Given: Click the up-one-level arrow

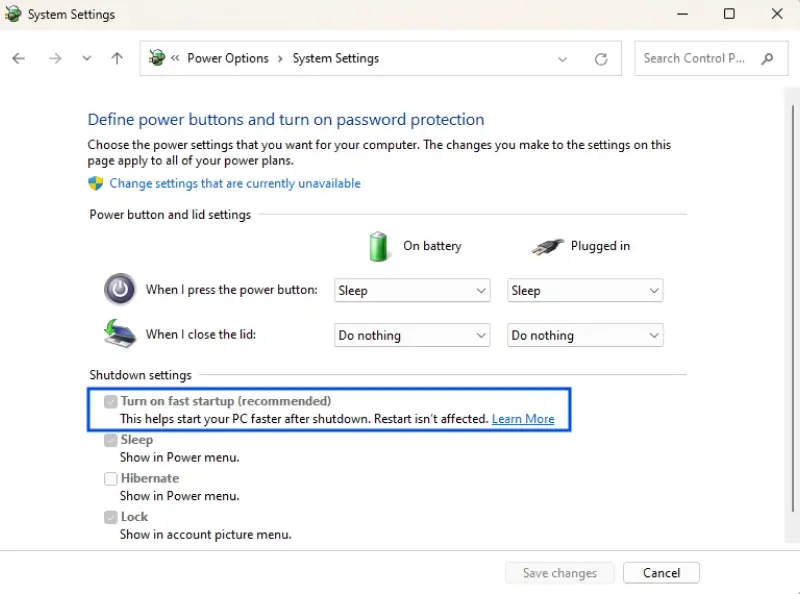Looking at the screenshot, I should pos(116,58).
